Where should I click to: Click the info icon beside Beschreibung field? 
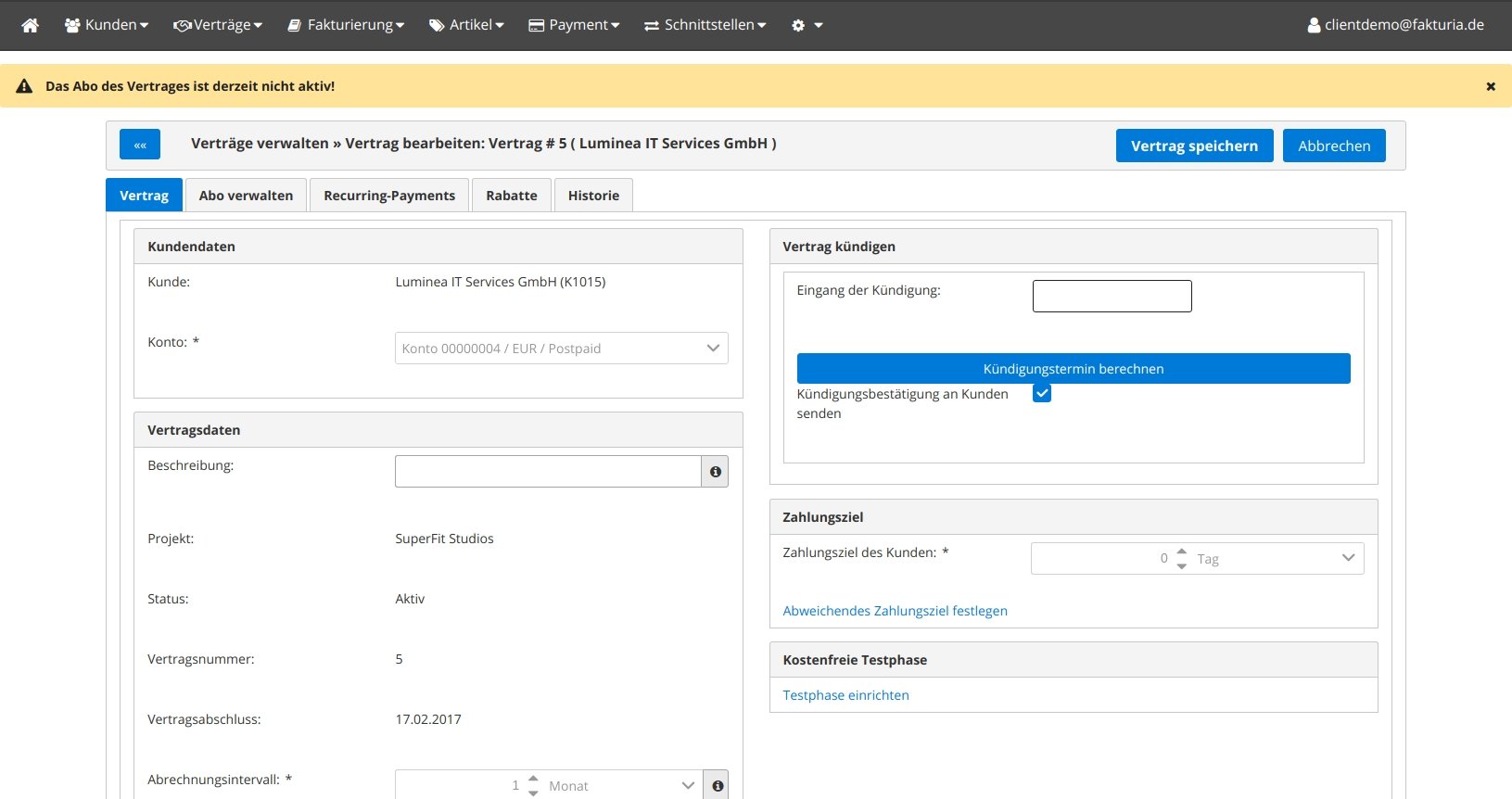[x=715, y=472]
